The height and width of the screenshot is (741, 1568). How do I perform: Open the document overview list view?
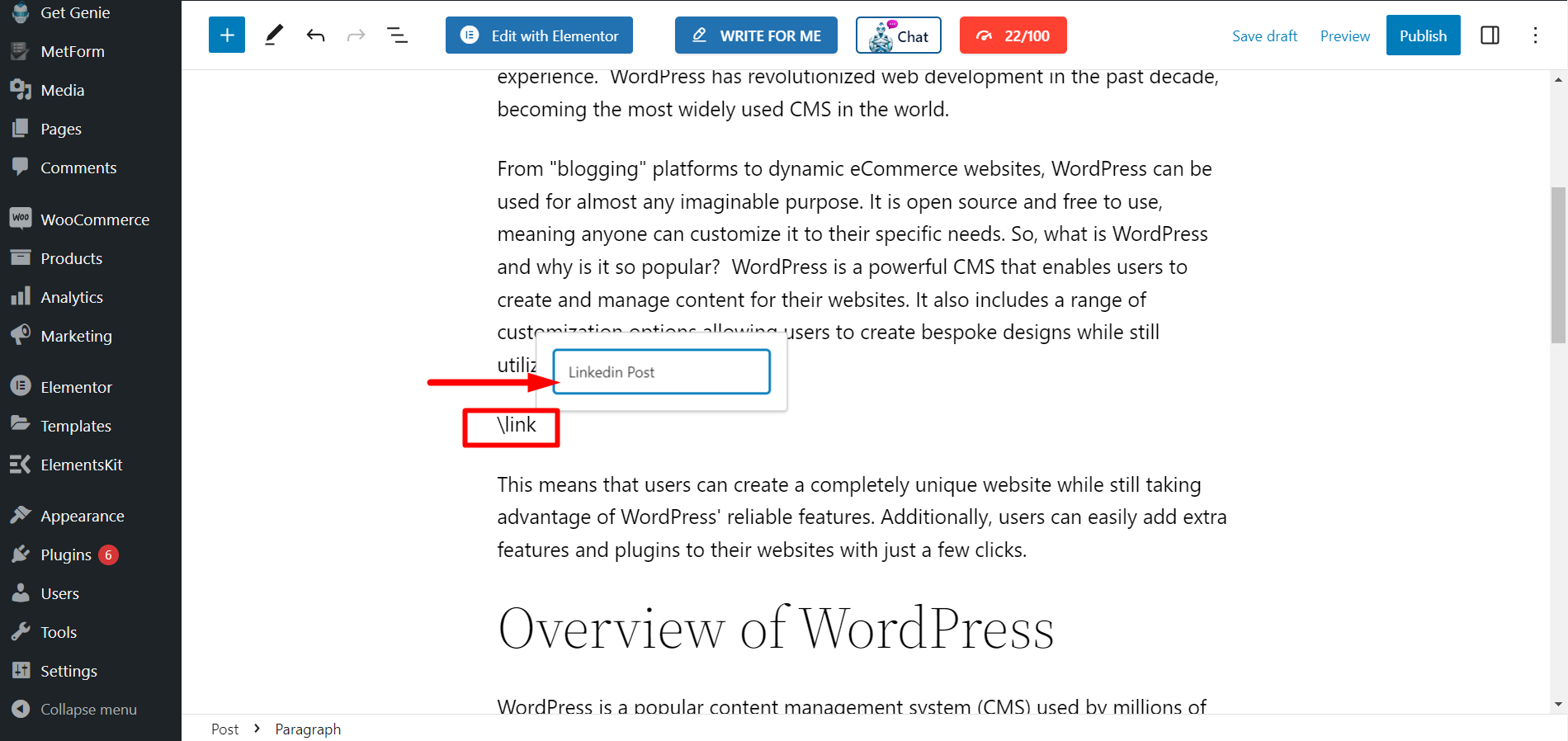[397, 35]
